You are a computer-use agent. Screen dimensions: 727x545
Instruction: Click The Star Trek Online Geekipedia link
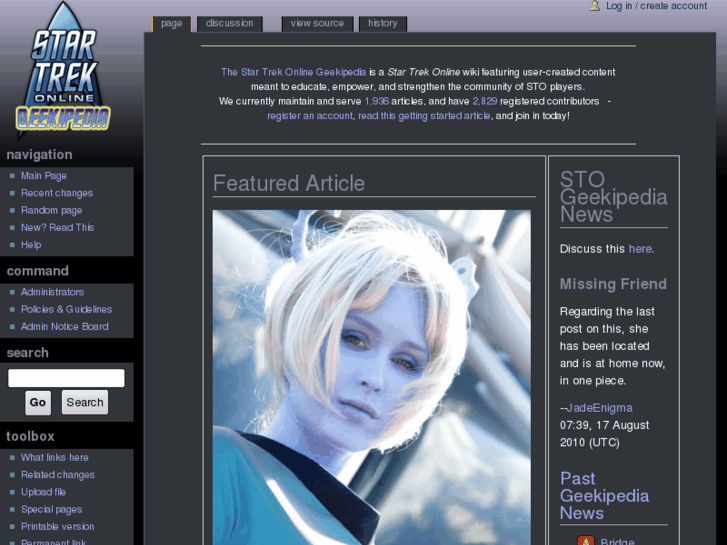(293, 72)
